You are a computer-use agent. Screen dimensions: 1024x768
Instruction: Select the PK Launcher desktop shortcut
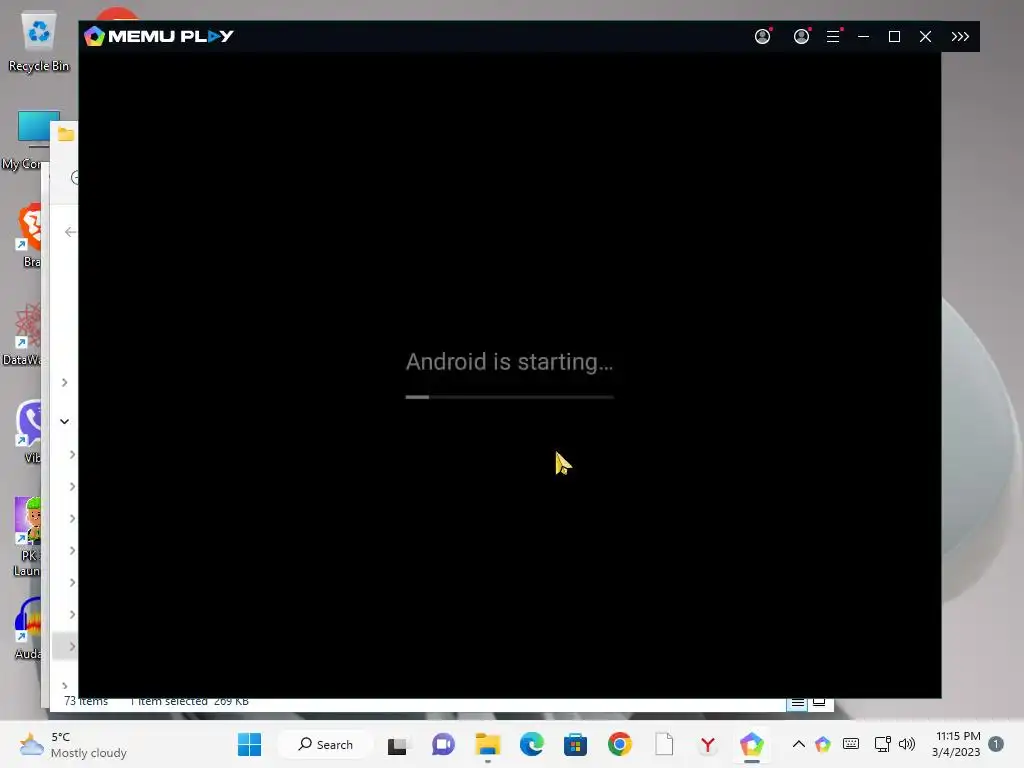tap(27, 537)
